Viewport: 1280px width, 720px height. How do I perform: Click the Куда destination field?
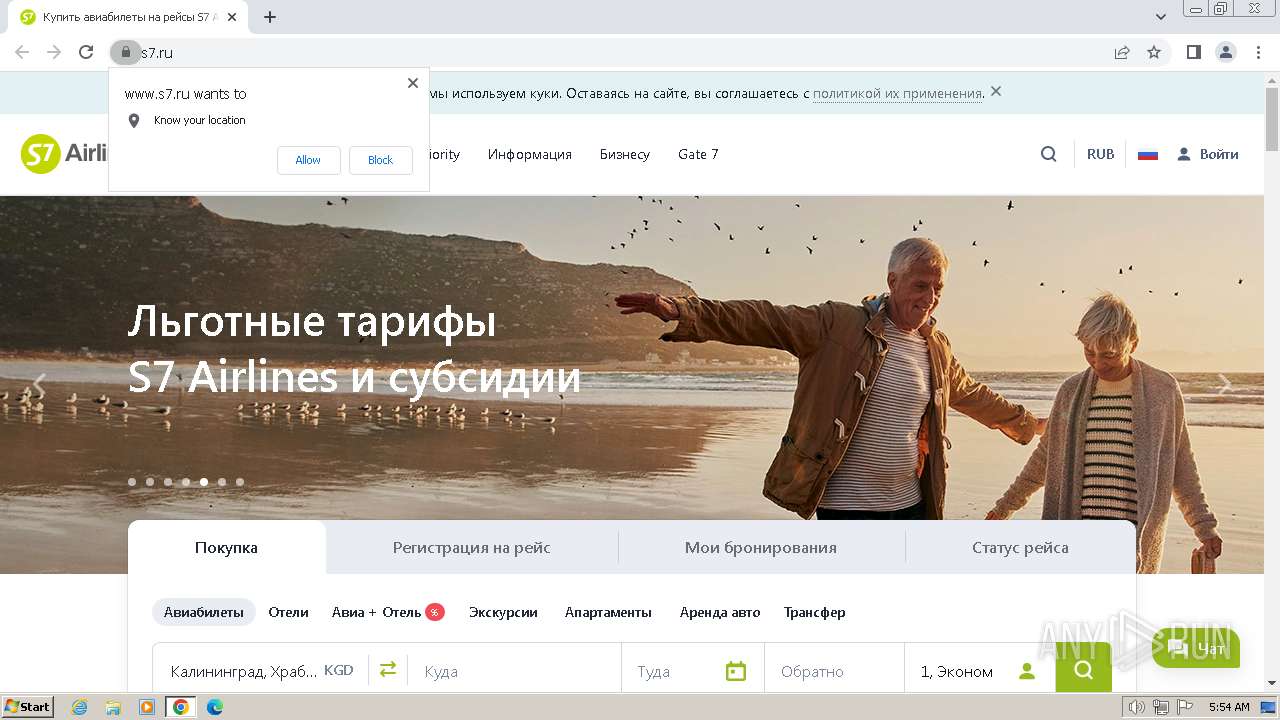[515, 671]
